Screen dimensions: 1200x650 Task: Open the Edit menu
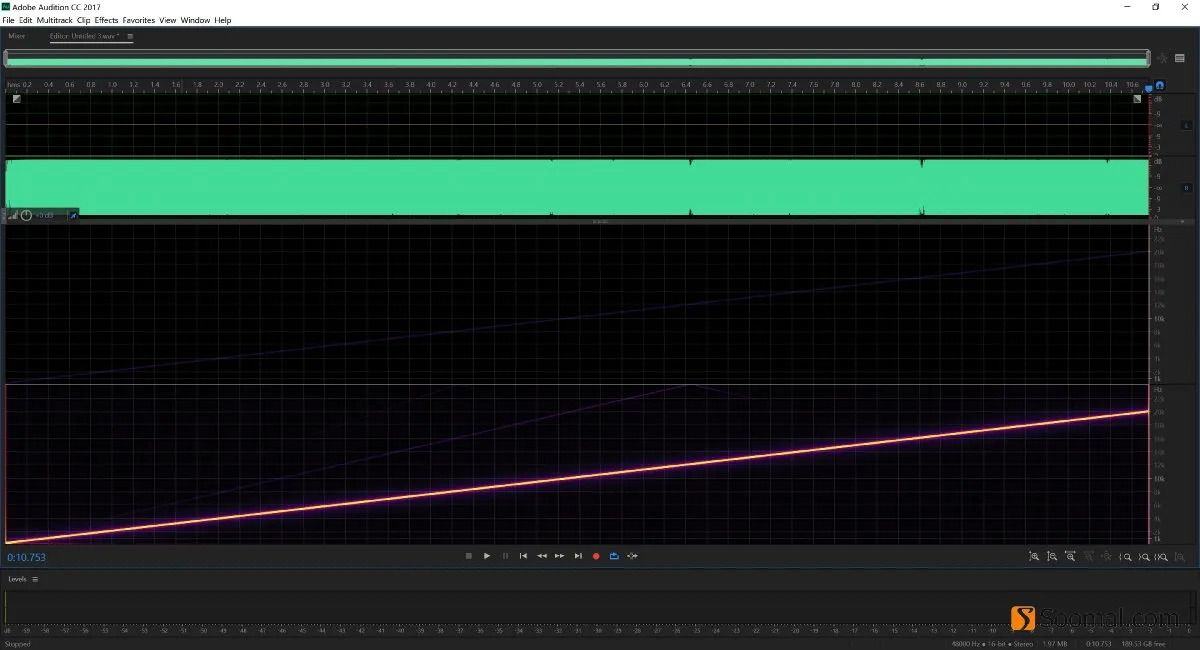[x=25, y=20]
